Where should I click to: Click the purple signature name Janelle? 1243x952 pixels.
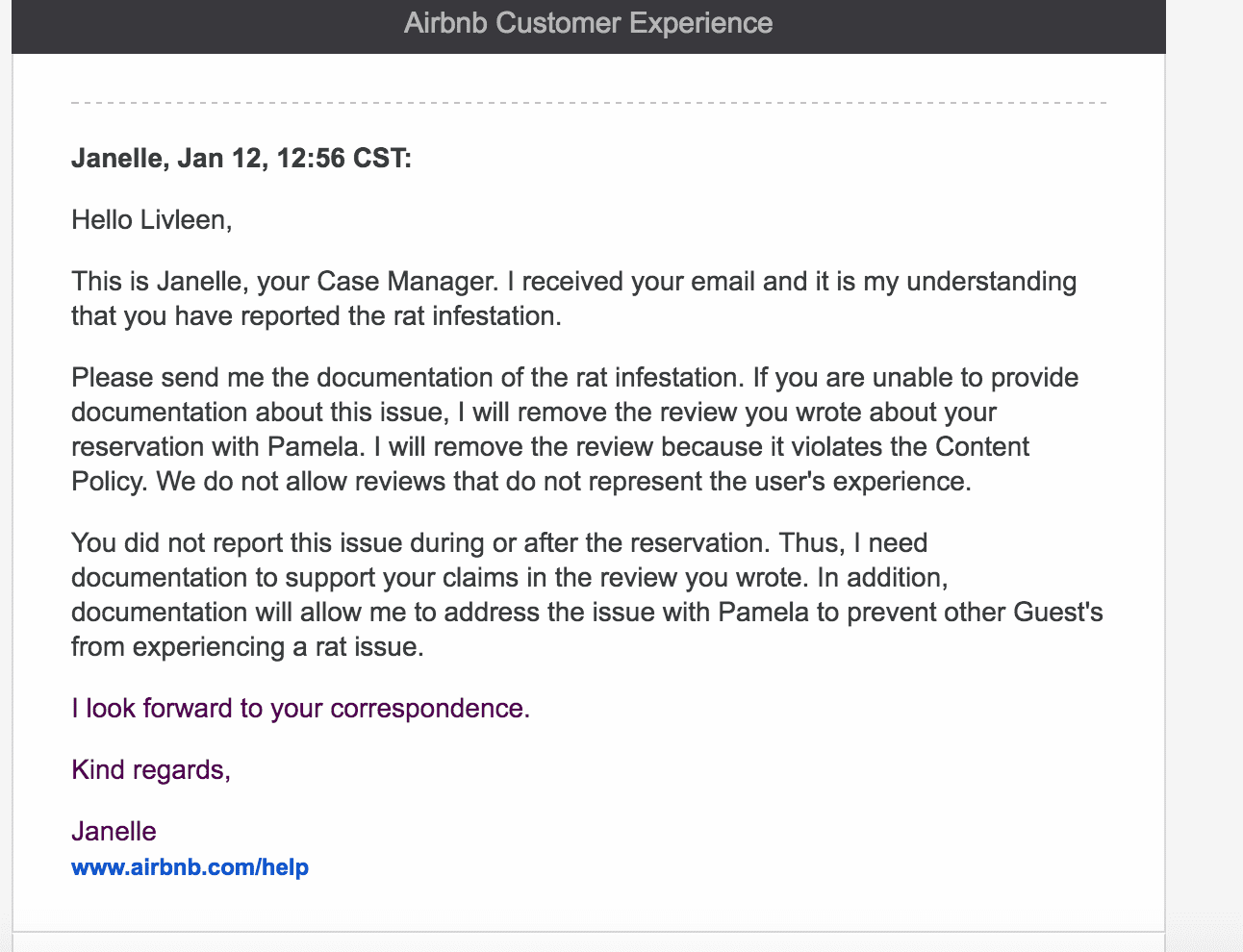coord(114,832)
